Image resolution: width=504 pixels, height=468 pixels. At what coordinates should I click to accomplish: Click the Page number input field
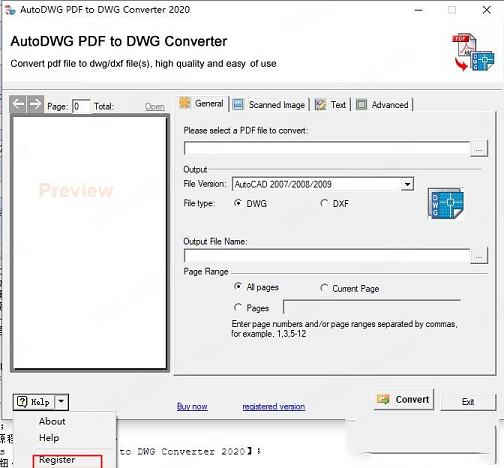click(x=81, y=106)
